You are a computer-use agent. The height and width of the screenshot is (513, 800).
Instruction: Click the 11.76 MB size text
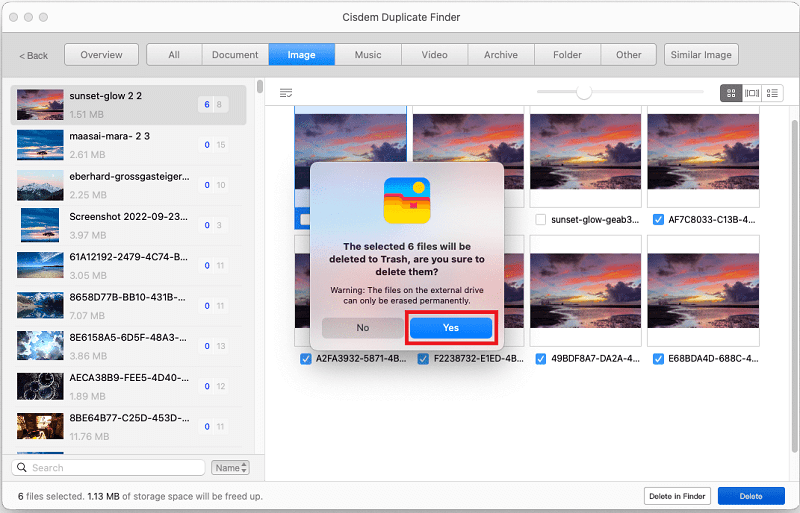[x=89, y=436]
